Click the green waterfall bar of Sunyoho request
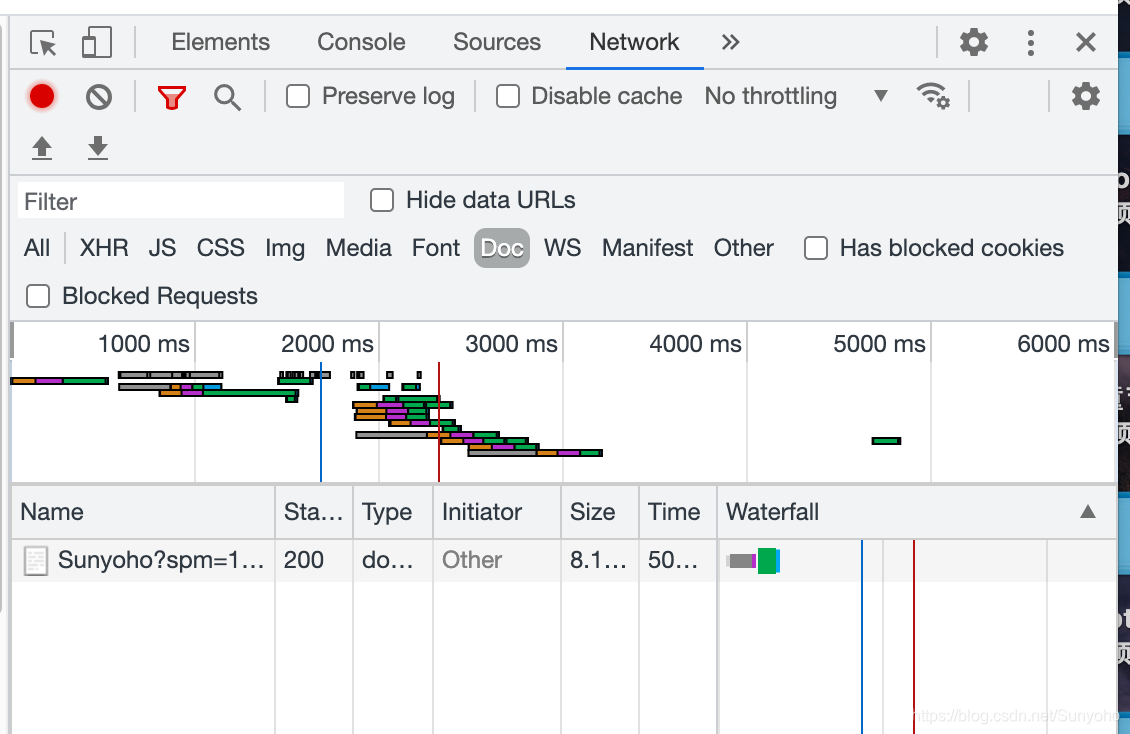 [x=767, y=560]
